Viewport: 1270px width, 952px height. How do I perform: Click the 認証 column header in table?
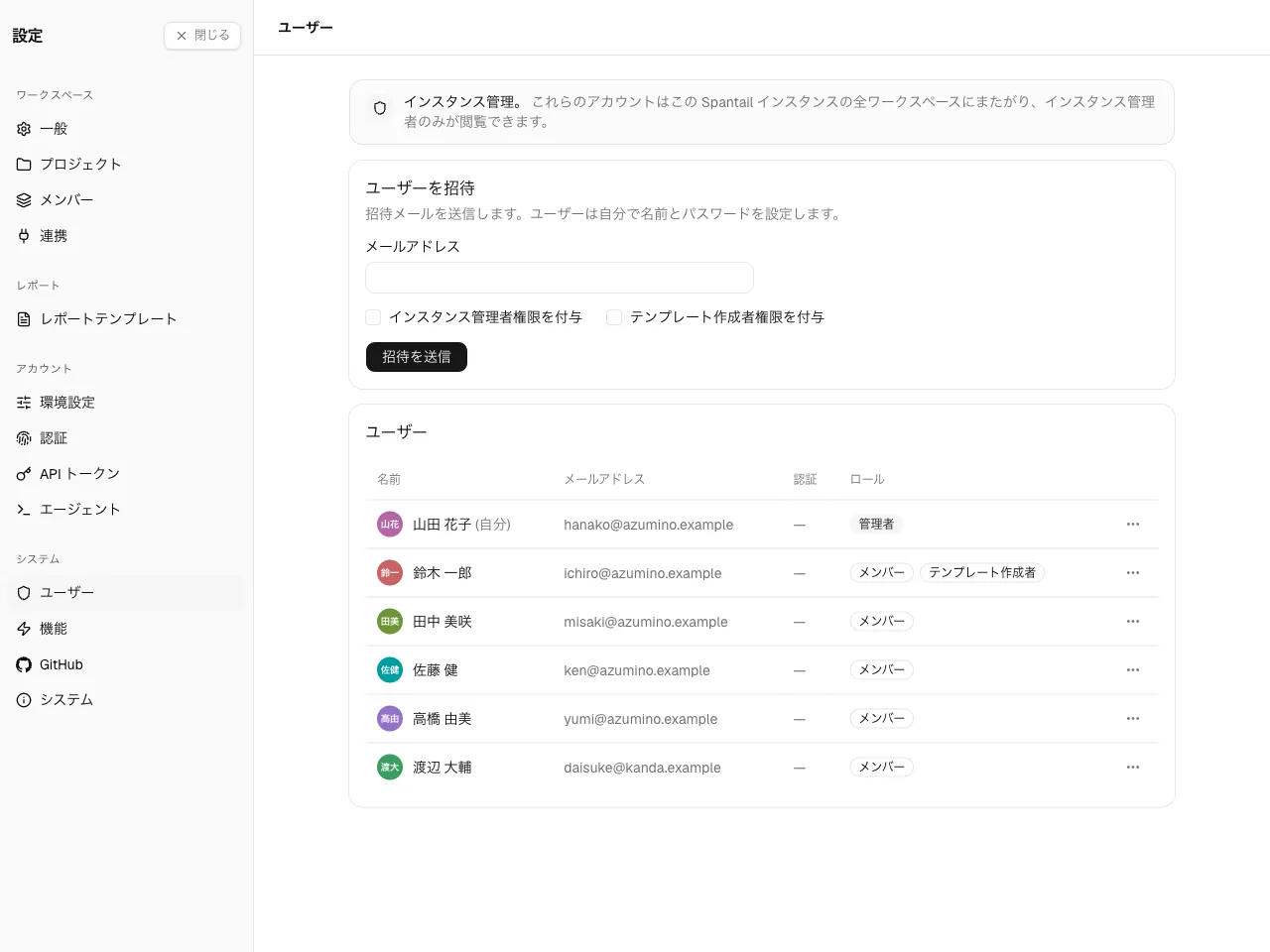click(805, 479)
